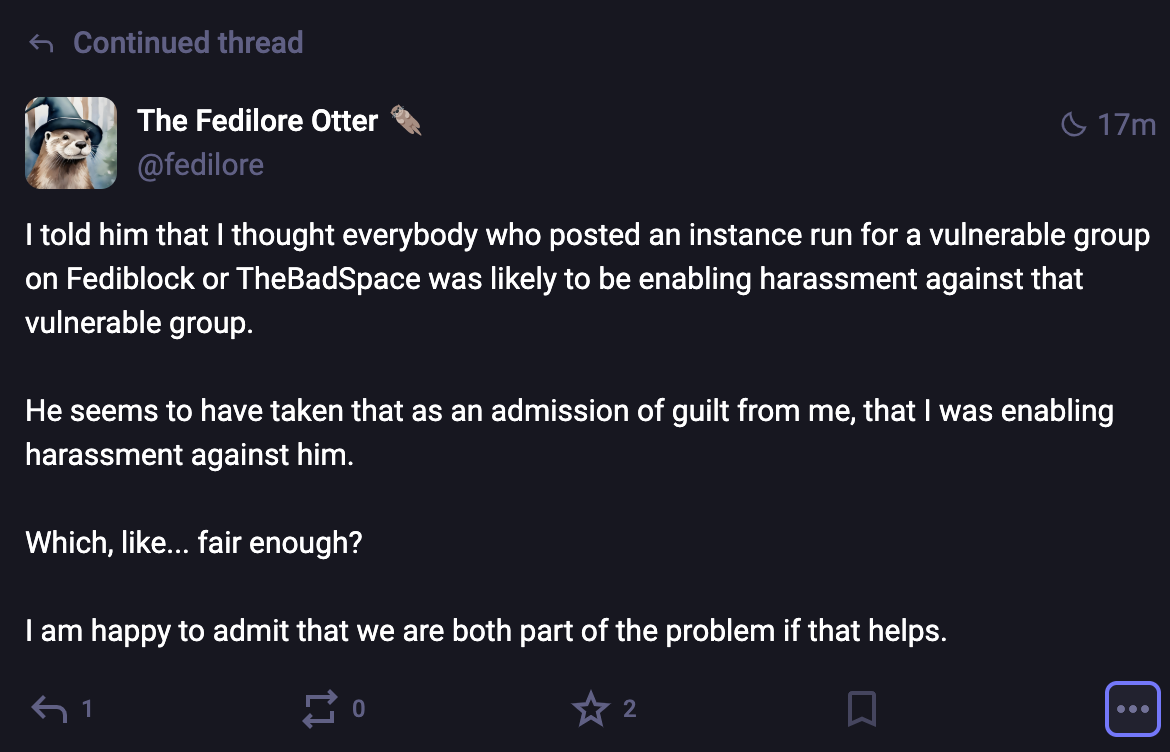The image size is (1170, 752).
Task: Boost the post with the repeat icon
Action: tap(320, 709)
